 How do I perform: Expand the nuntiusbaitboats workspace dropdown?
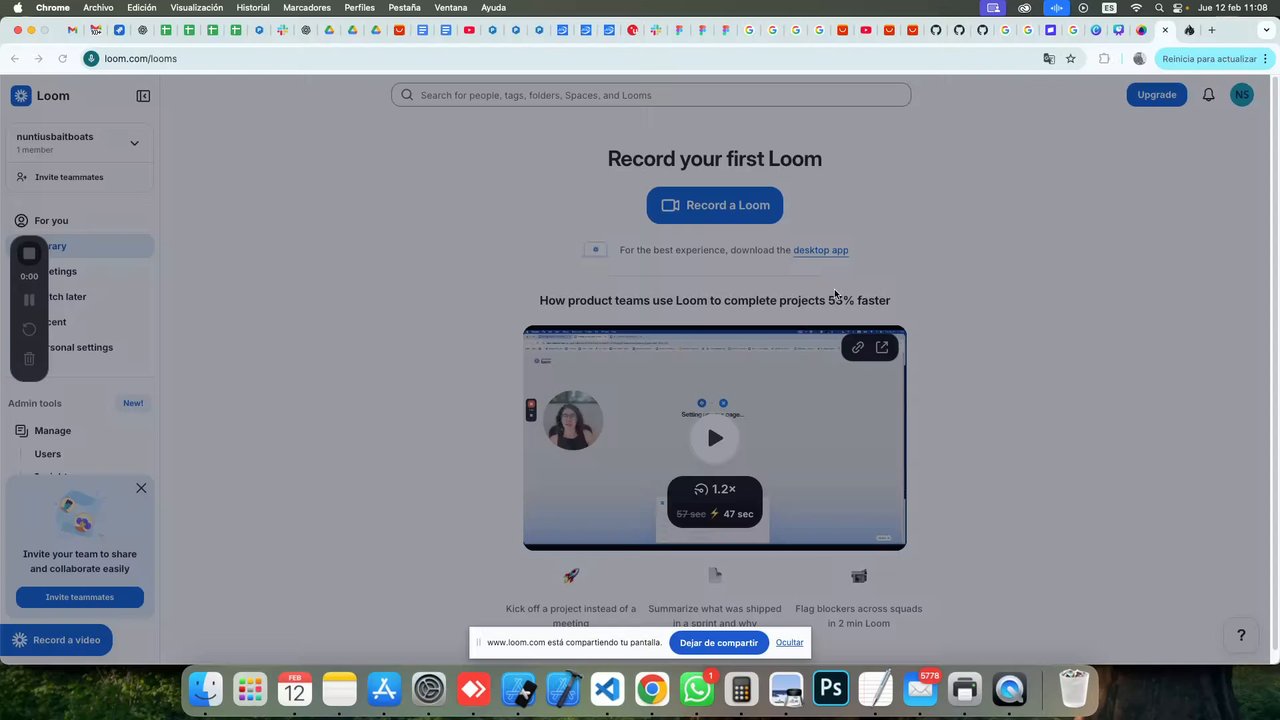[x=134, y=143]
